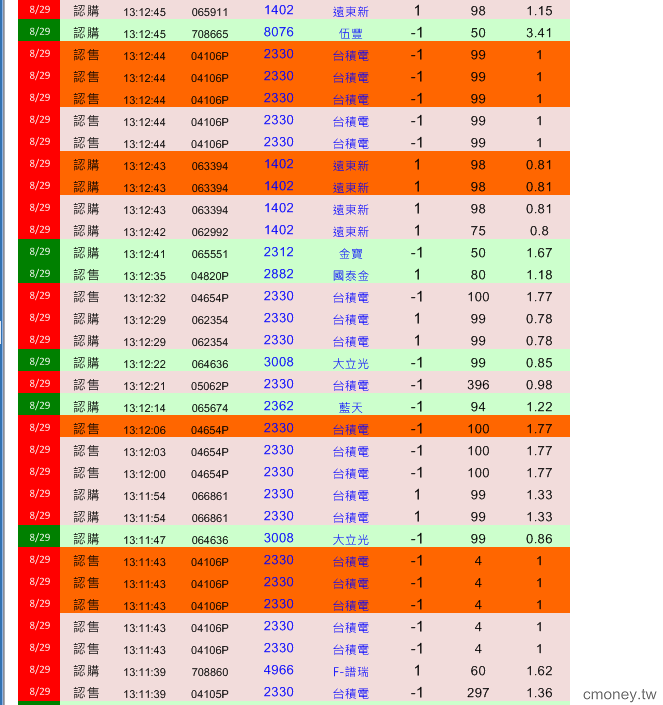
Task: Click 2330 in the 04105P row
Action: click(x=278, y=692)
